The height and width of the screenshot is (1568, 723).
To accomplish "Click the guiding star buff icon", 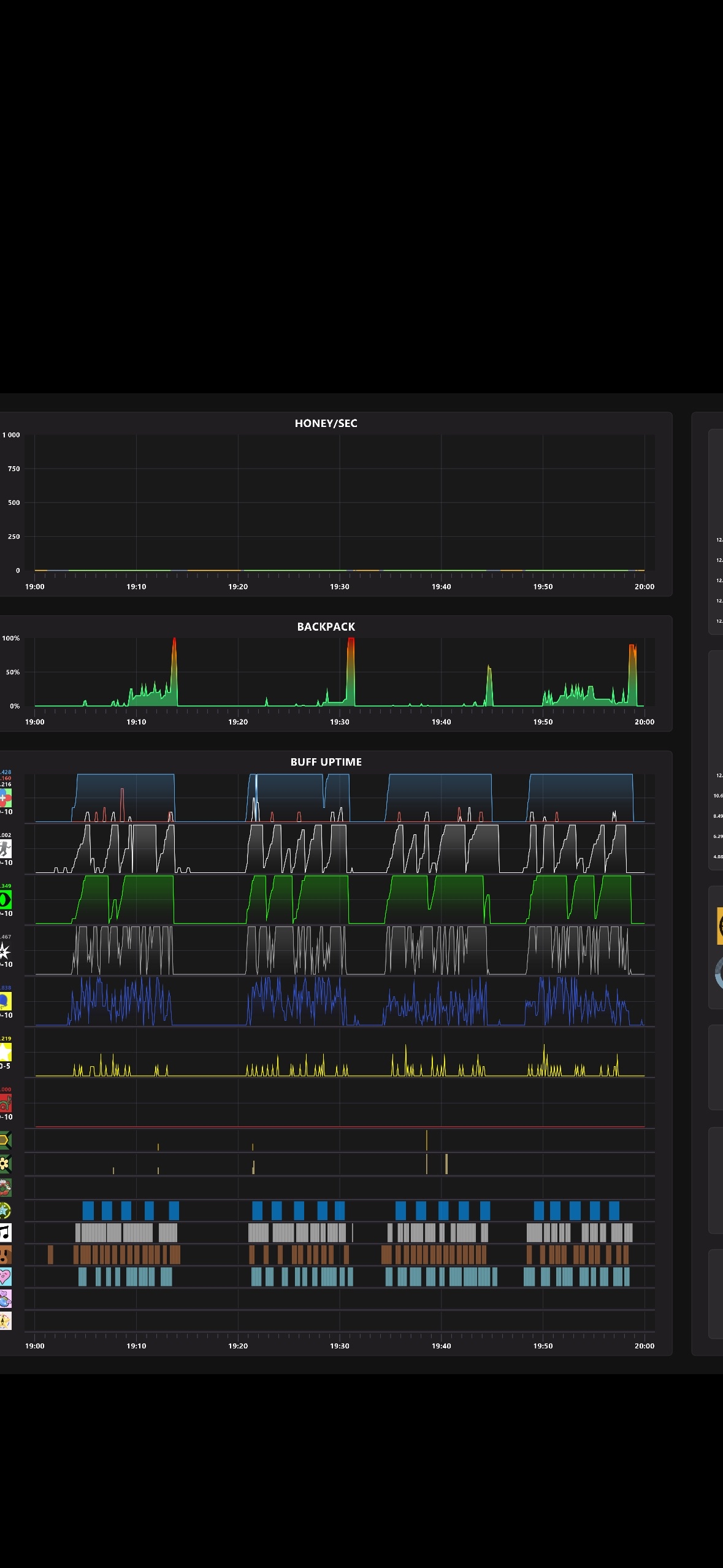I will click(x=5, y=1321).
